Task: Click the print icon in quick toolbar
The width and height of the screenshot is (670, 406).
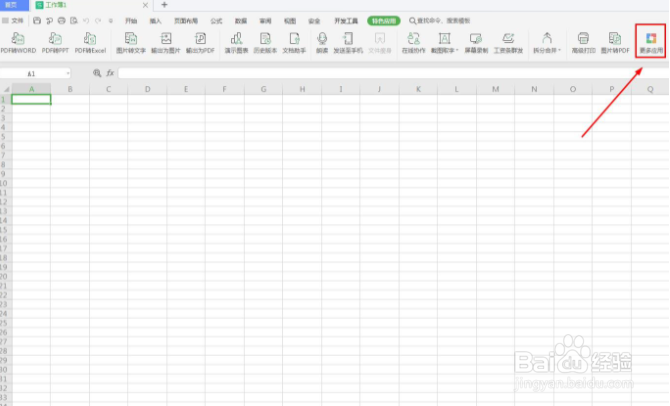Action: (x=62, y=21)
